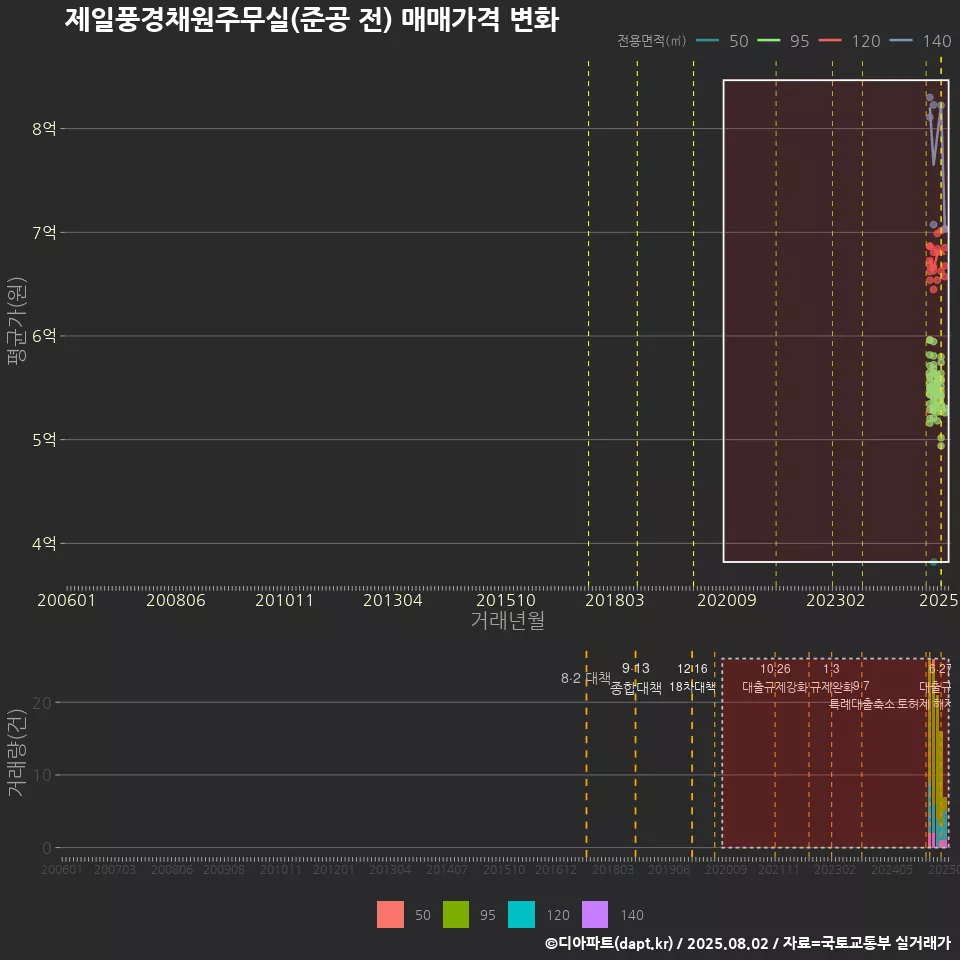Viewport: 960px width, 960px height.
Task: Click the chart title 제일풍경채원주무실(준공 전) 매매가격 변화
Action: tap(312, 20)
